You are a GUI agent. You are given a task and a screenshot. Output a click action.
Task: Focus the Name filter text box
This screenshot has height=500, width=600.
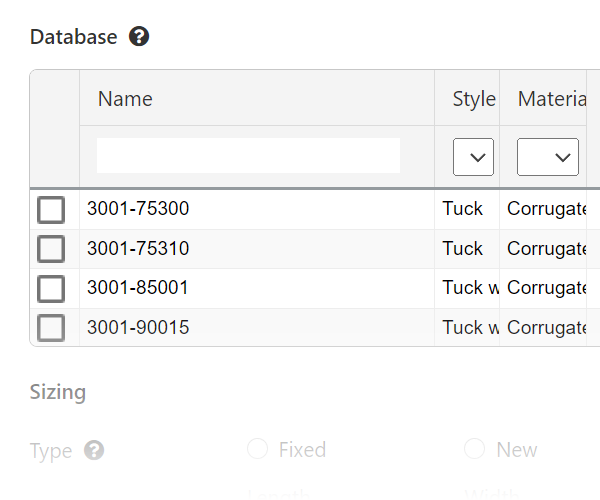(248, 156)
